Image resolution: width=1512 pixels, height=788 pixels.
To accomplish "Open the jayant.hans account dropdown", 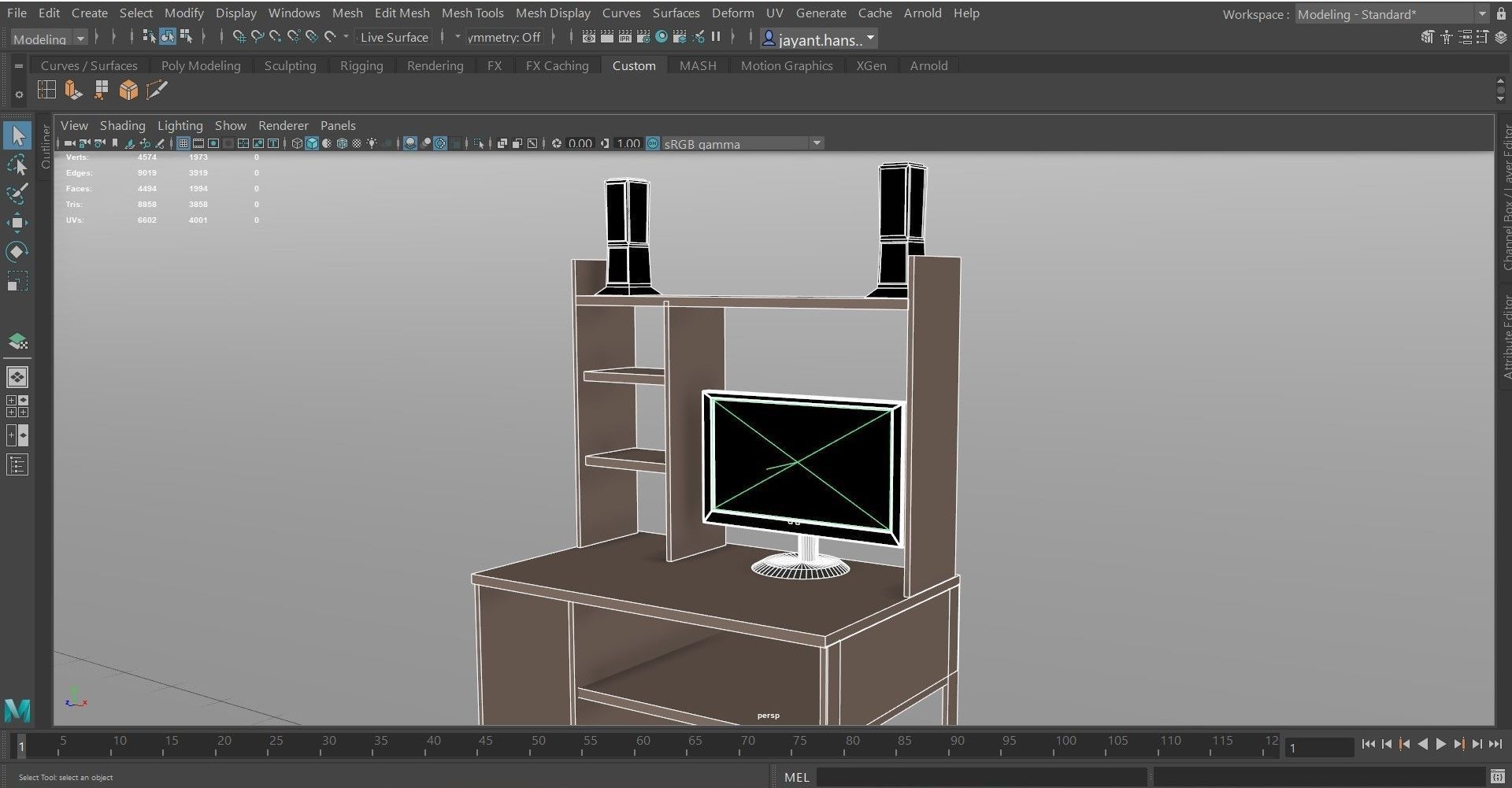I will tap(819, 39).
